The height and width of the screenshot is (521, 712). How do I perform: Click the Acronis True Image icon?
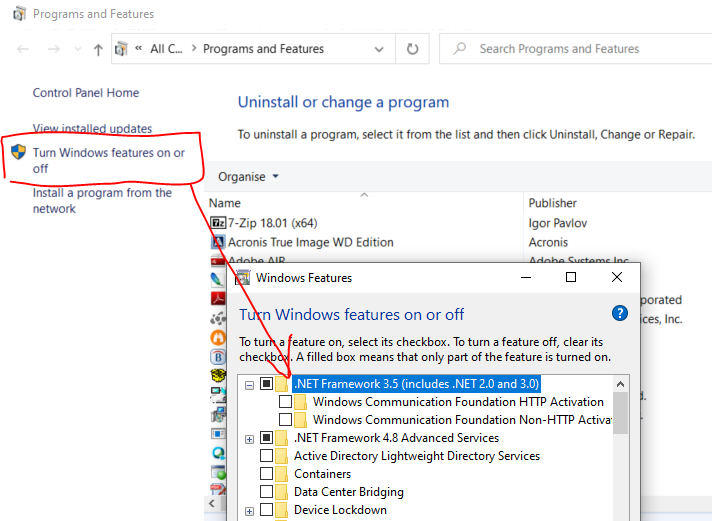[218, 242]
